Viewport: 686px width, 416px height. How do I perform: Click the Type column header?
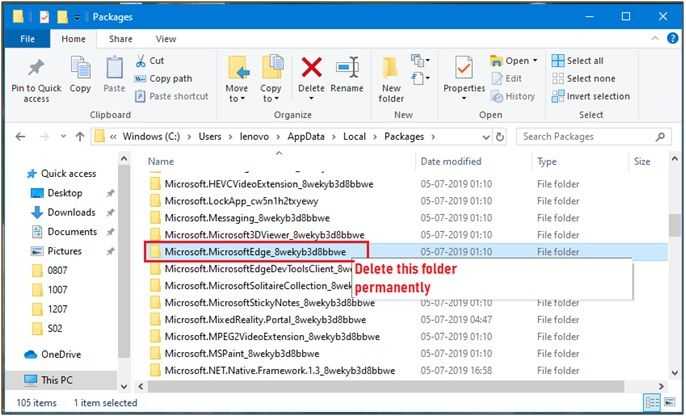(547, 161)
